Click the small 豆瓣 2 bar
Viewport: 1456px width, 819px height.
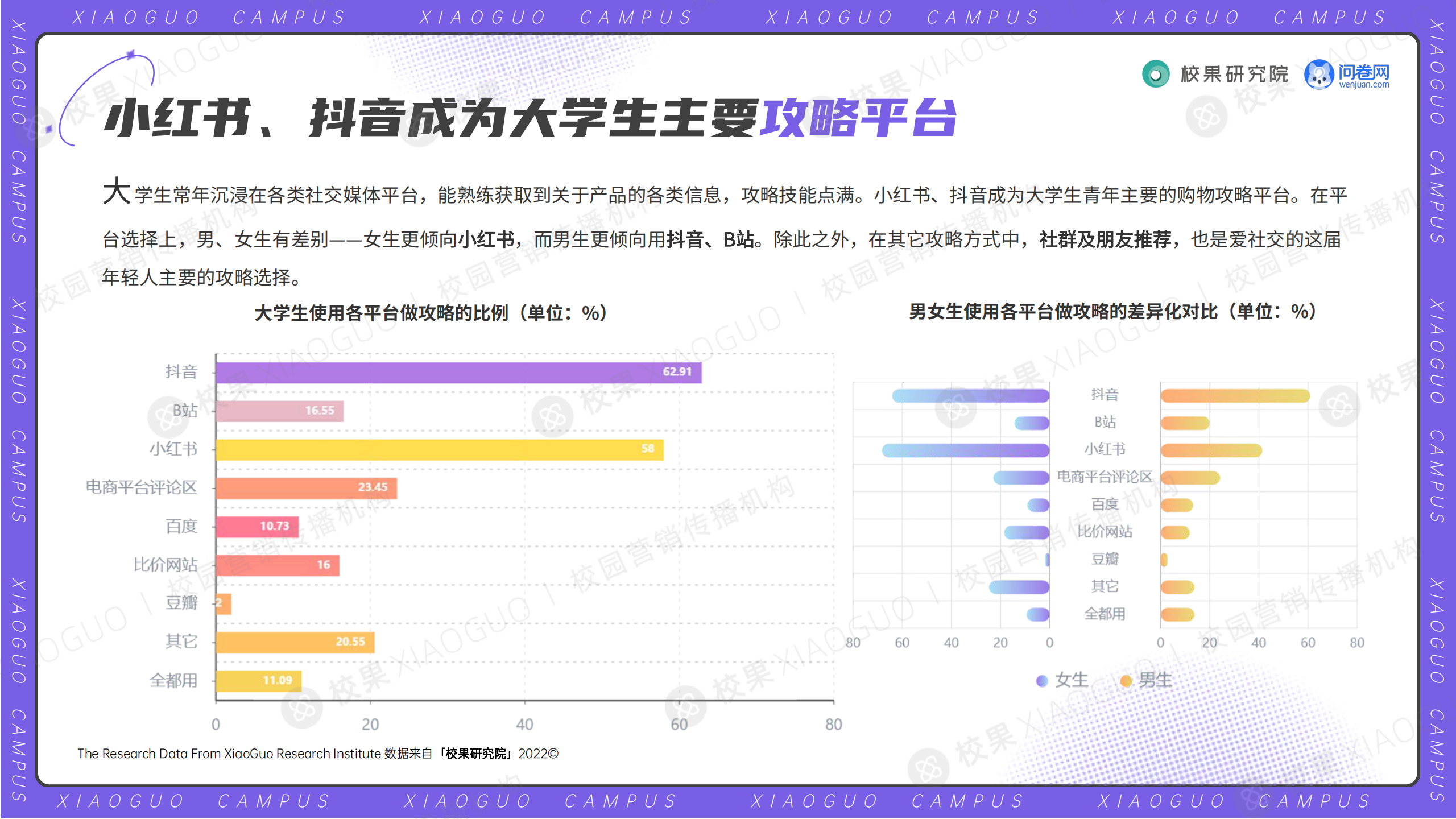224,603
